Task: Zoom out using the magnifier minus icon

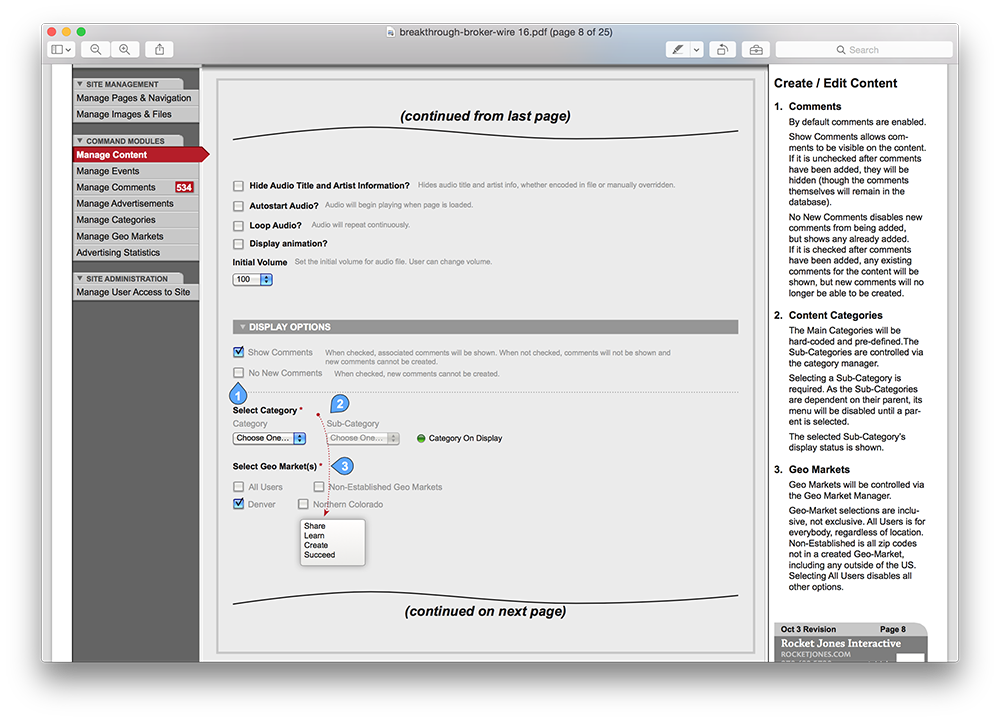Action: pyautogui.click(x=96, y=49)
